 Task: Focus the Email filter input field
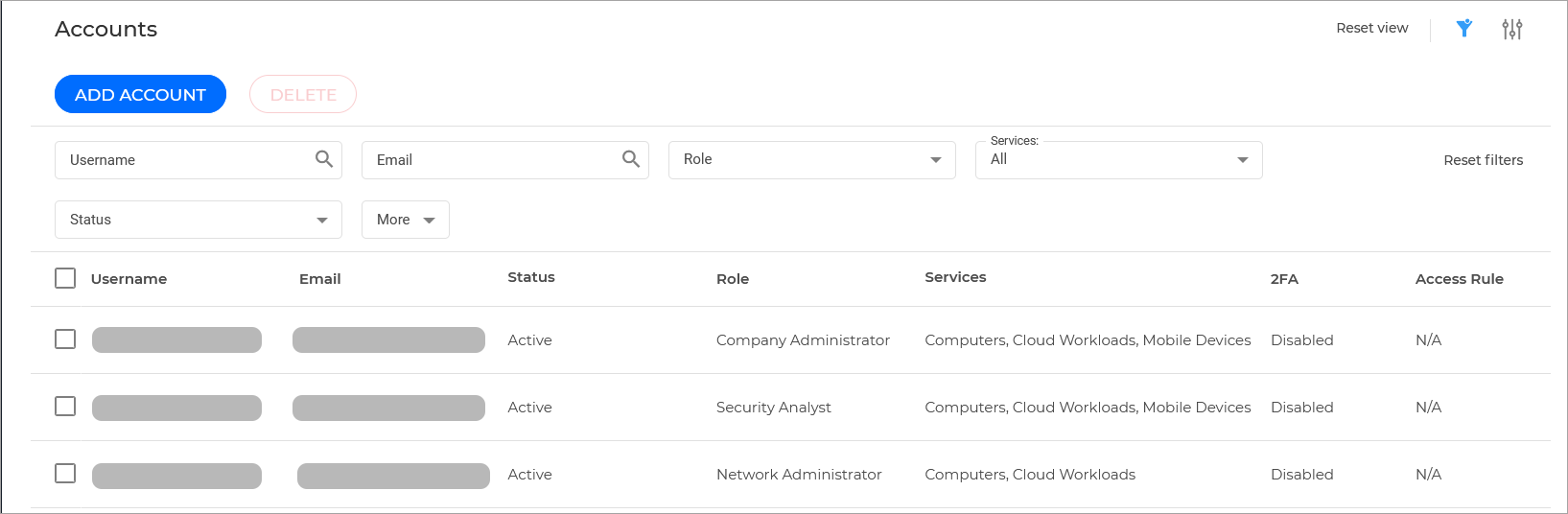[489, 160]
